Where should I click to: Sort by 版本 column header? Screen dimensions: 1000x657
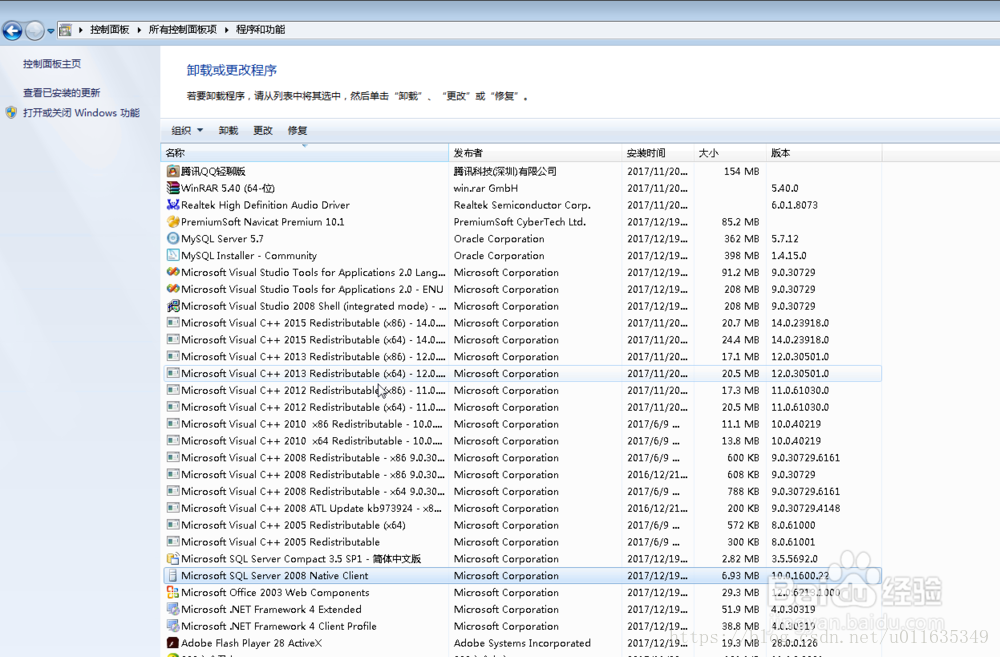point(824,153)
